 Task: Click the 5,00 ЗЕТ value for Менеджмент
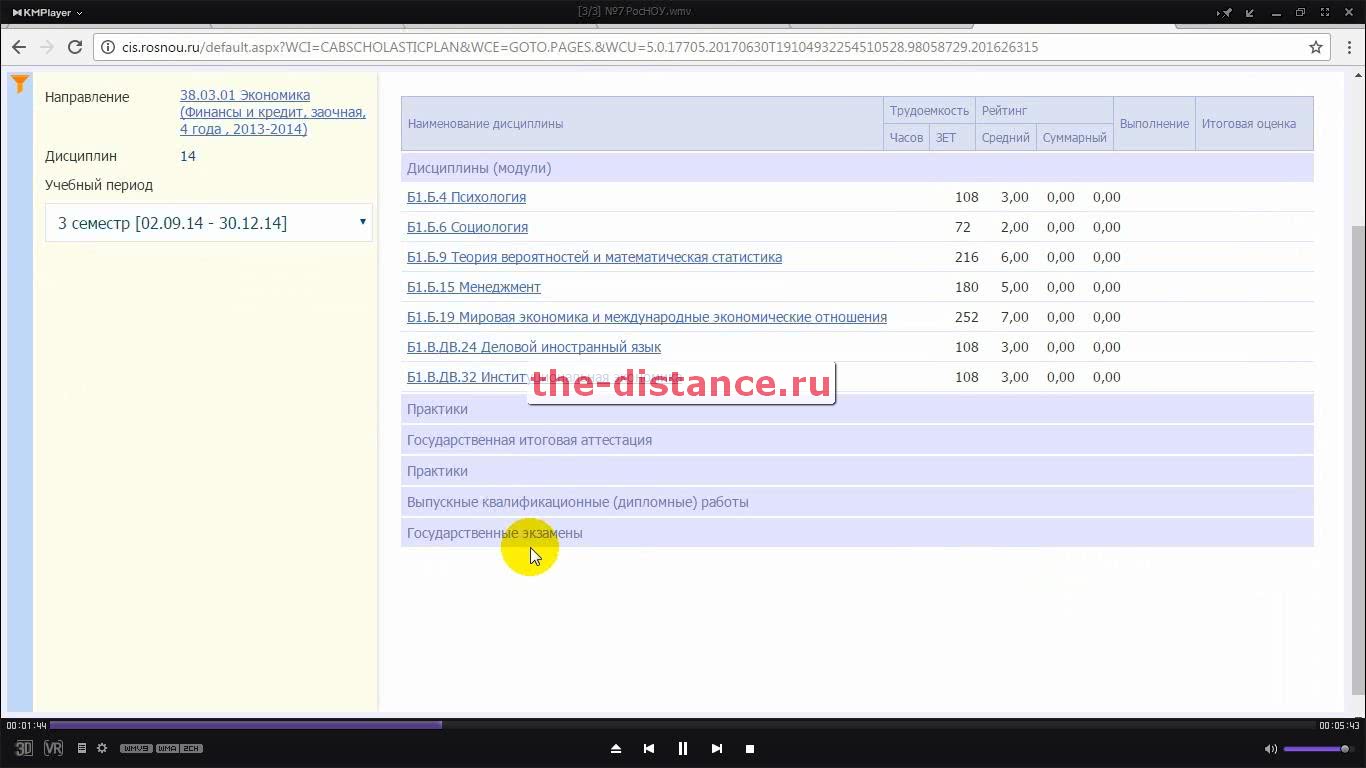[1014, 287]
